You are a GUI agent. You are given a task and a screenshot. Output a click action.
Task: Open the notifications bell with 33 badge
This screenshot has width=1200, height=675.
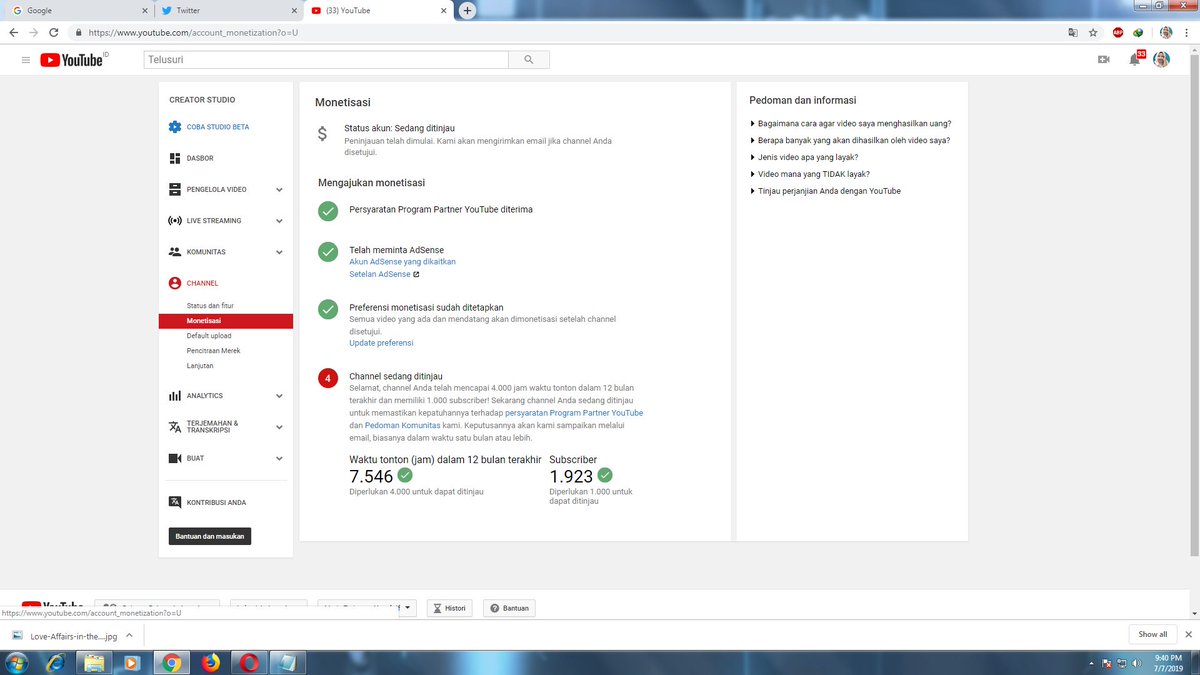pos(1135,59)
